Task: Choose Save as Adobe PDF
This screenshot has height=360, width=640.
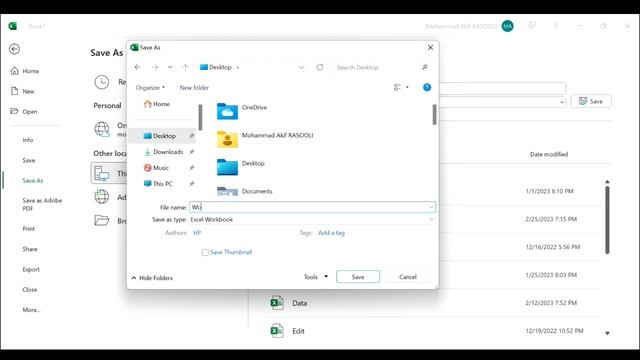Action: (x=42, y=204)
